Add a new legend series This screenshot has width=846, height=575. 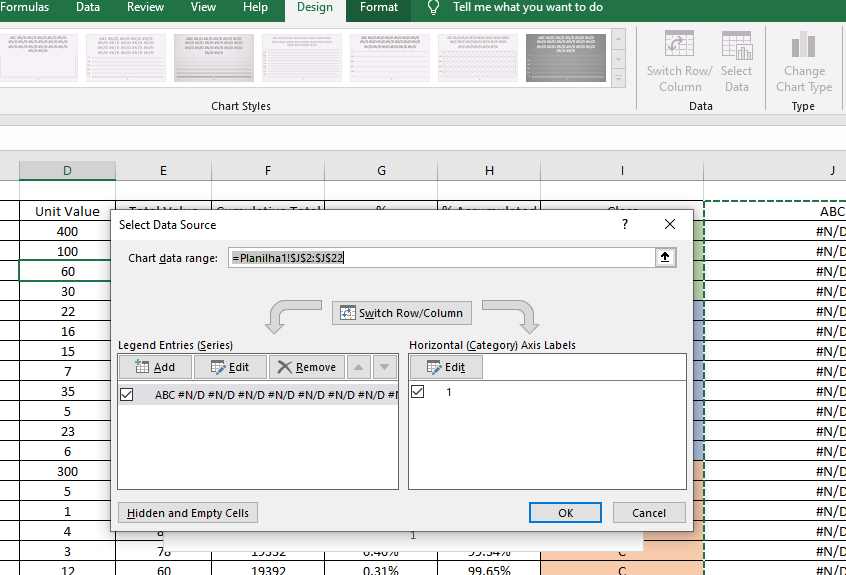(x=155, y=367)
